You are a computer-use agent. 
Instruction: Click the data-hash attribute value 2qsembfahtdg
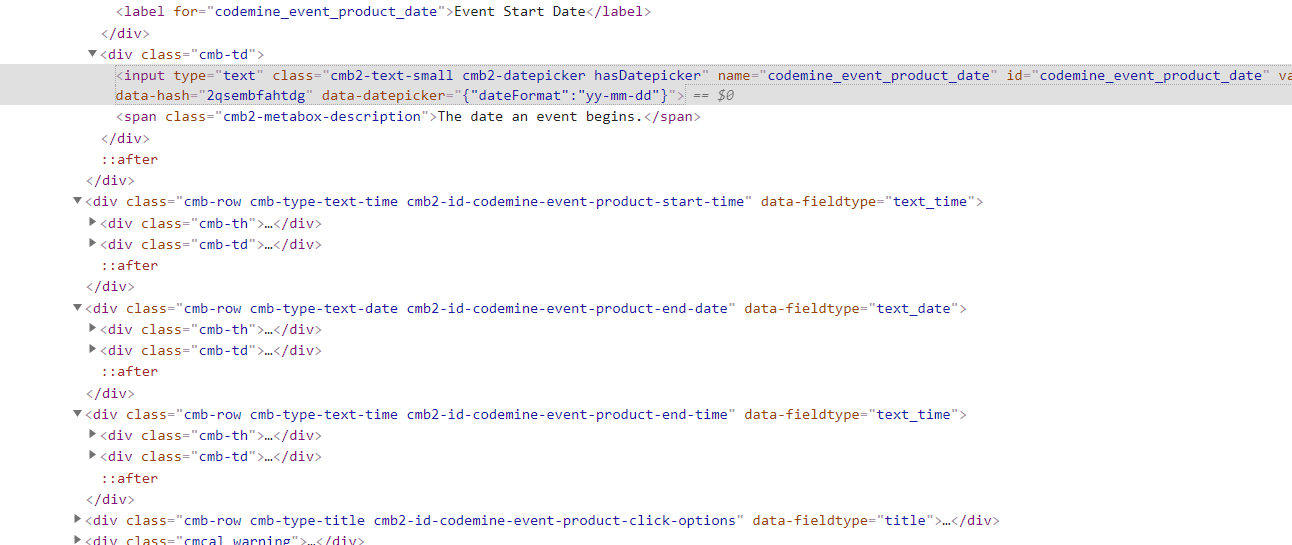point(259,95)
